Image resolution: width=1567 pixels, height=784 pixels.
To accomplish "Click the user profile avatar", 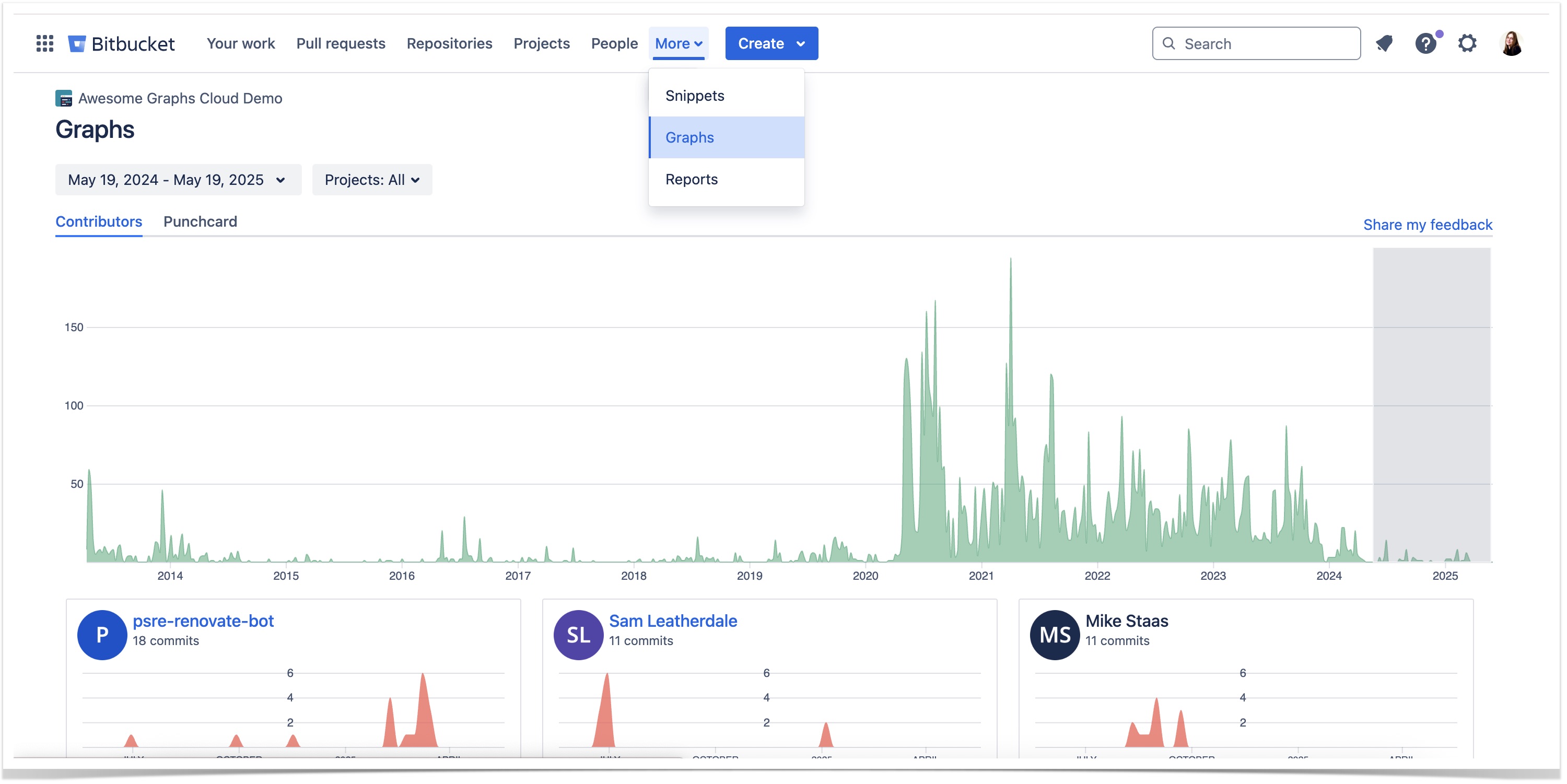I will pos(1511,43).
